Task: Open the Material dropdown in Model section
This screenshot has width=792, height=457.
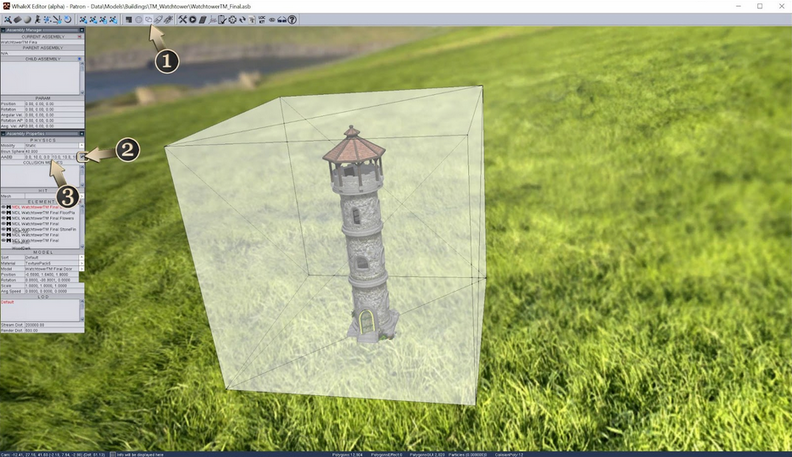Action: [x=81, y=263]
